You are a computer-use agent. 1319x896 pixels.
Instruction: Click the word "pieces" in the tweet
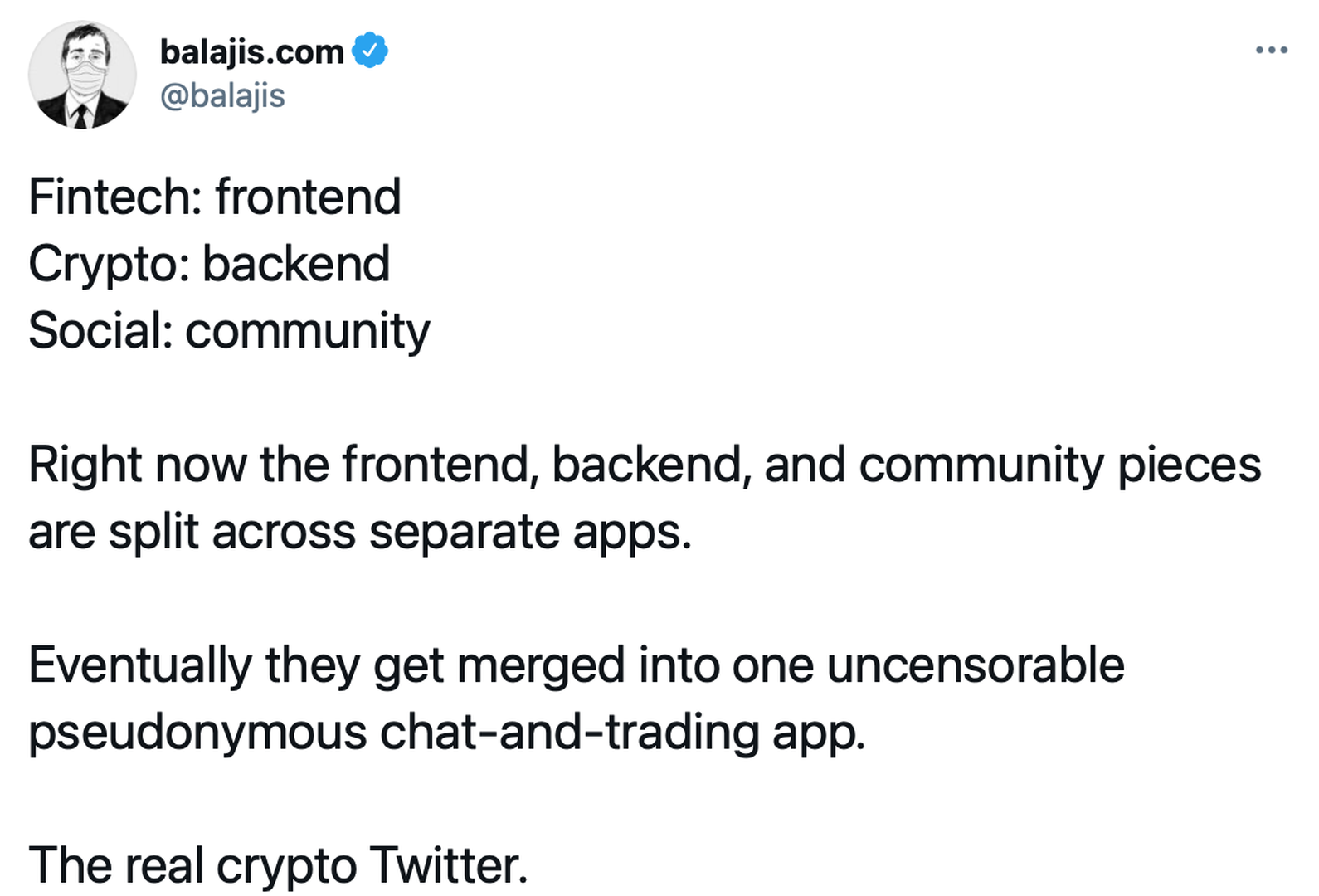[1189, 465]
